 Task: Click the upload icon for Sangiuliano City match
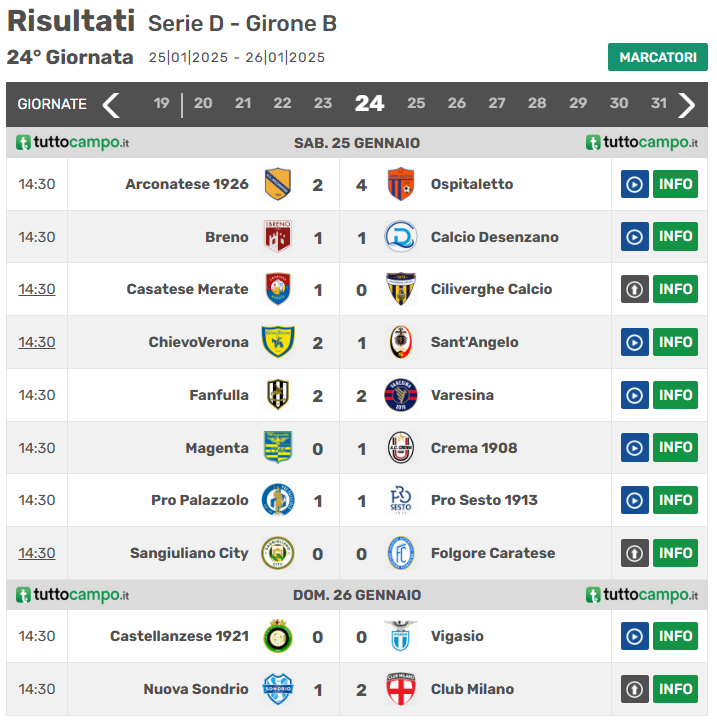[634, 553]
